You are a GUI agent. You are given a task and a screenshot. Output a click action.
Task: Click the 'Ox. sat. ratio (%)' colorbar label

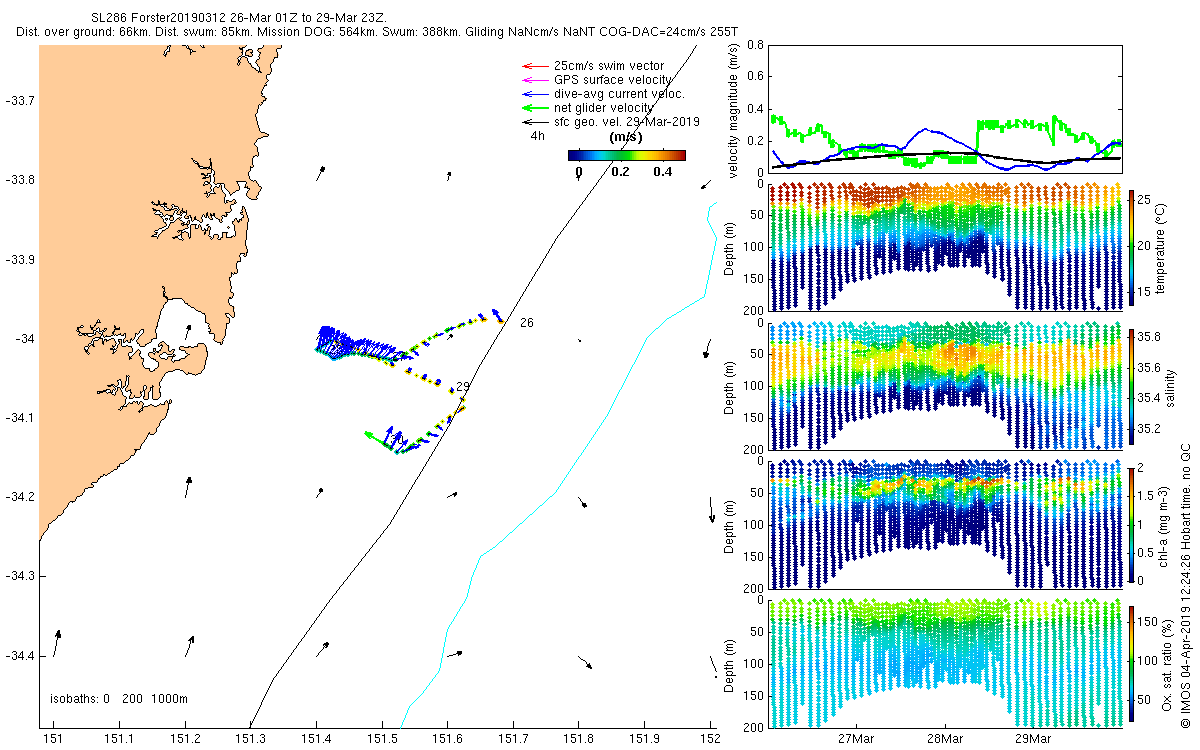[x=1168, y=663]
